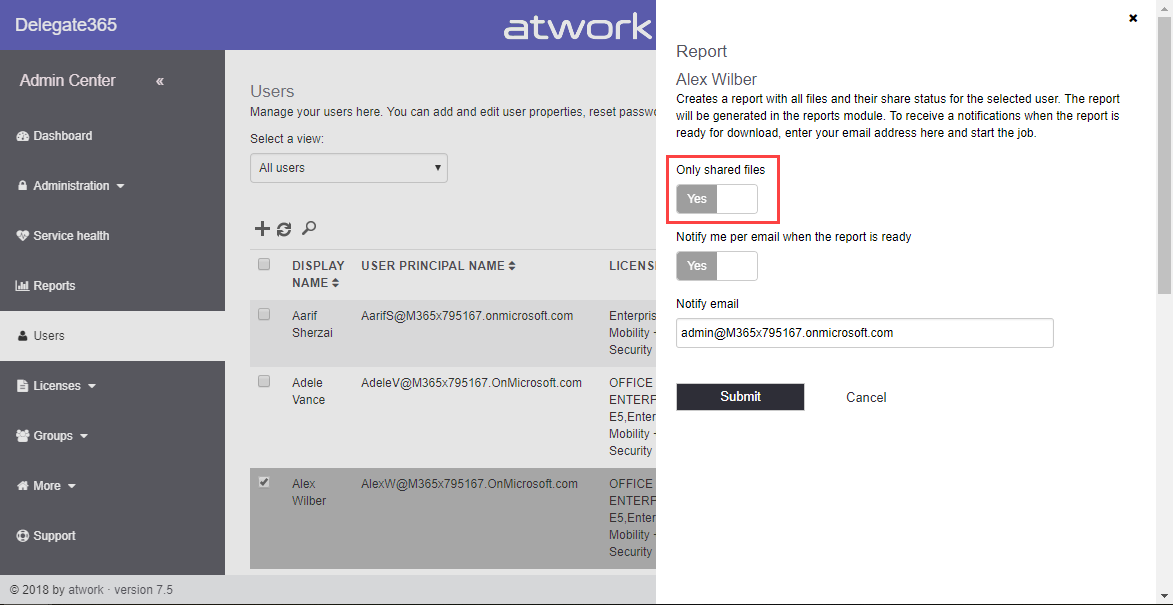Sort by User Principal Name column
Viewport: 1173px width, 605px height.
coord(438,266)
